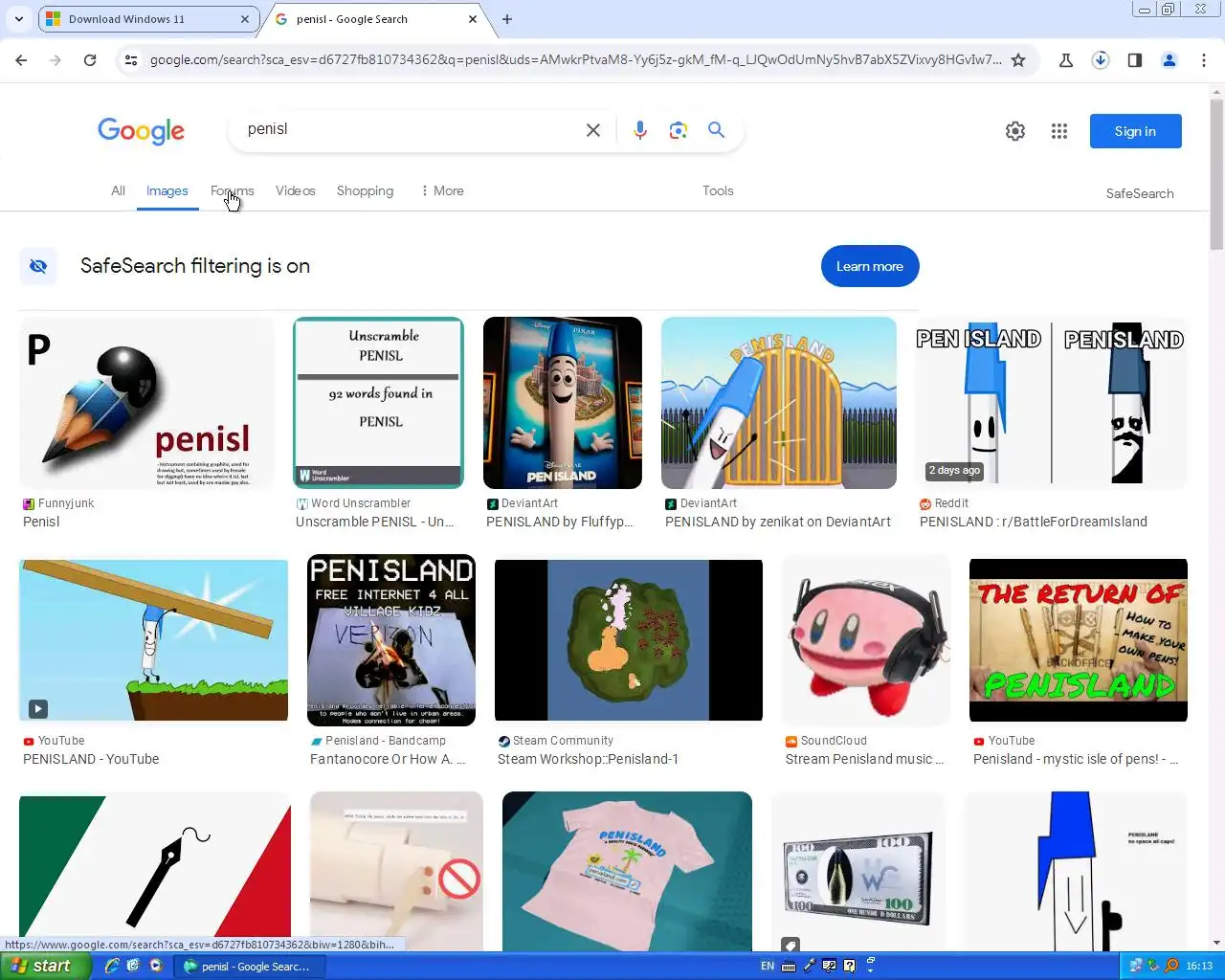Open DeviantArt Fluffyp Pen Island poster thumbnail
Viewport: 1225px width, 980px height.
click(563, 403)
